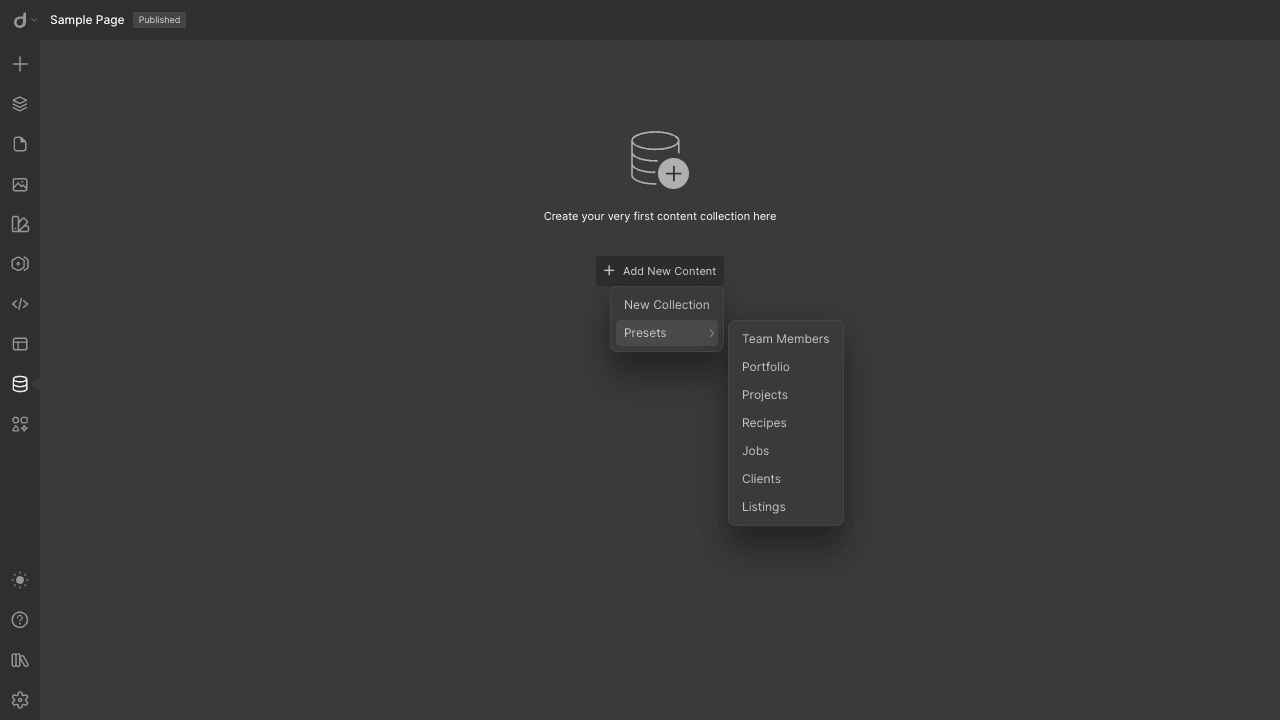Click the app logo in top-left corner
Viewport: 1280px width, 720px height.
(x=20, y=20)
